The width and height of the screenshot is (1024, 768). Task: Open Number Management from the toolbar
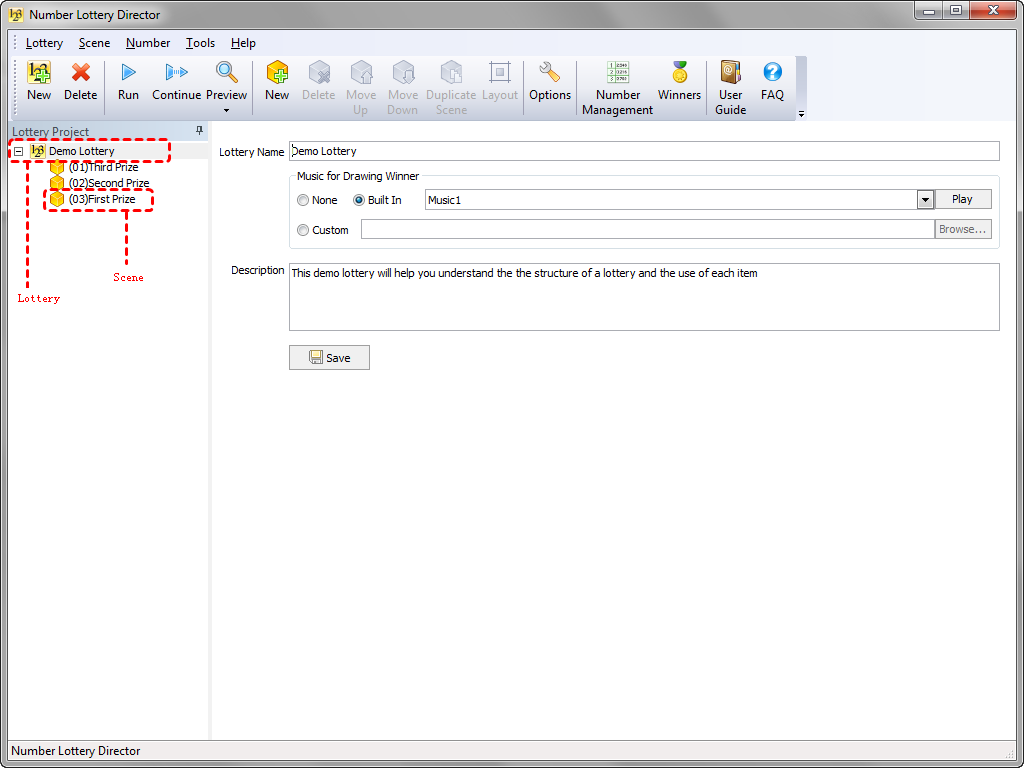pyautogui.click(x=618, y=73)
